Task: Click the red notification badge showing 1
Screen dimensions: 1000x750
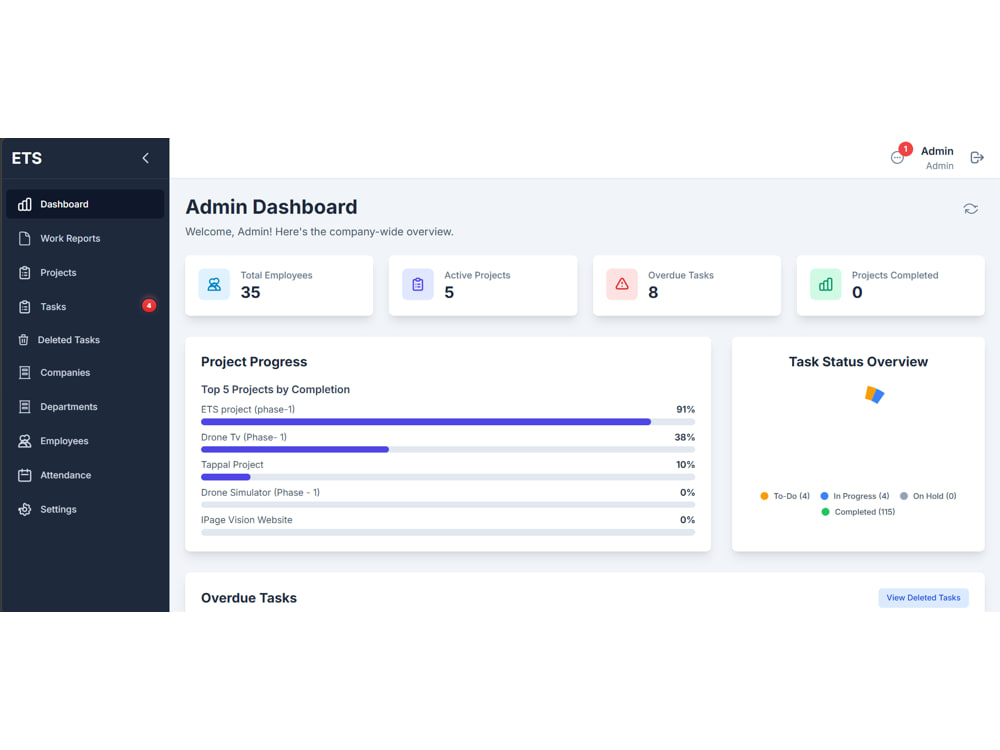Action: point(905,149)
